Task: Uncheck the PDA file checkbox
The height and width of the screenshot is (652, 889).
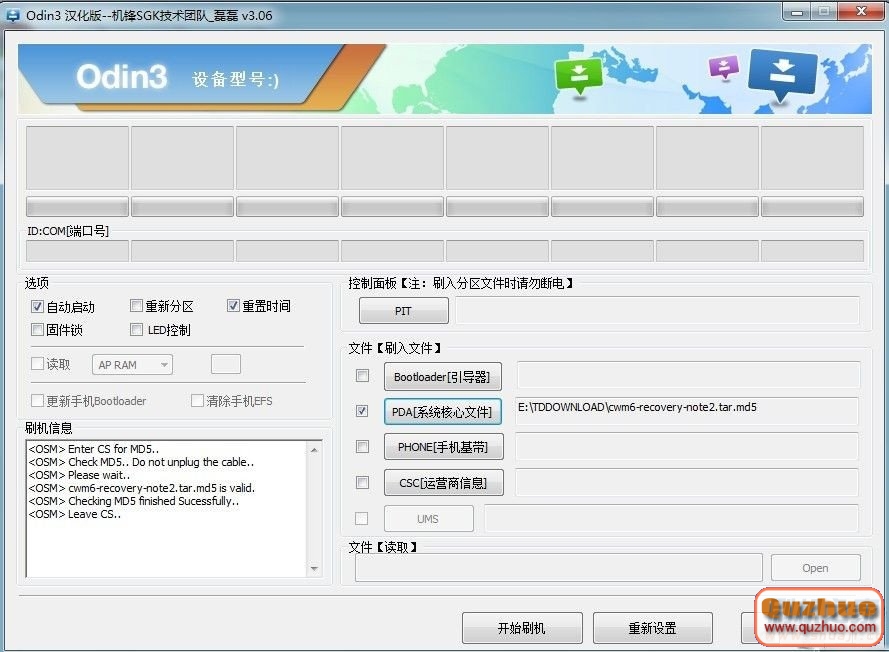Action: click(x=362, y=411)
